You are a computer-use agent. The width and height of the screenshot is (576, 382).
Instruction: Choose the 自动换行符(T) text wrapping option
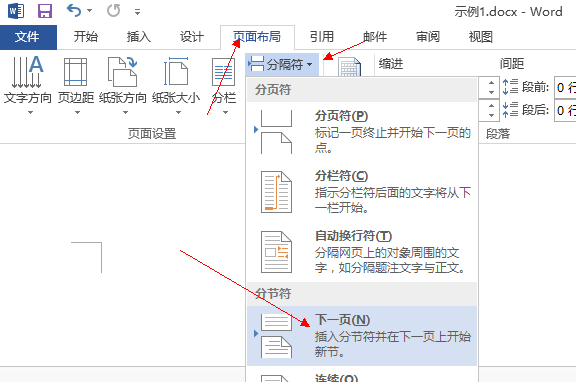[362, 252]
